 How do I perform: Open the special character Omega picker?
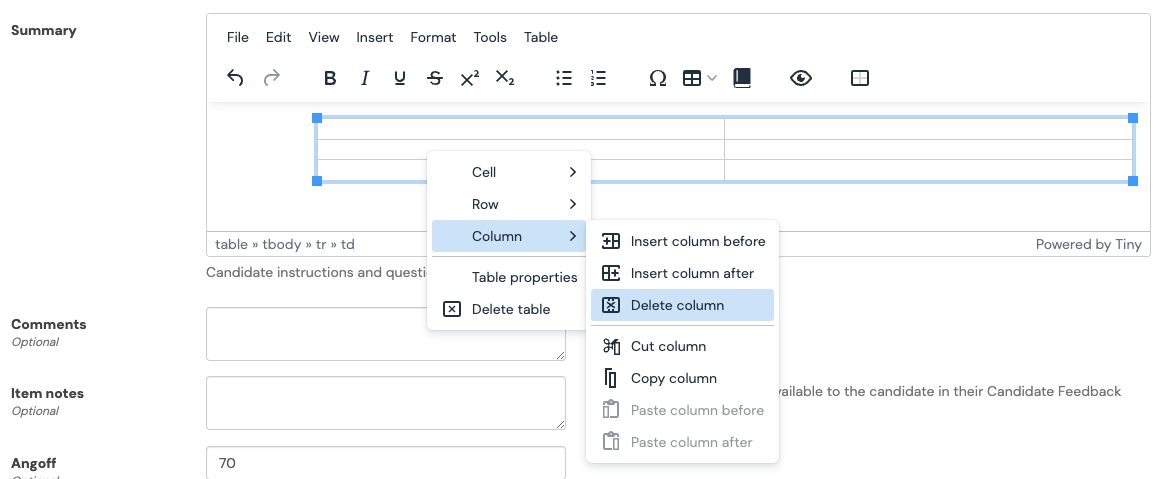tap(658, 78)
